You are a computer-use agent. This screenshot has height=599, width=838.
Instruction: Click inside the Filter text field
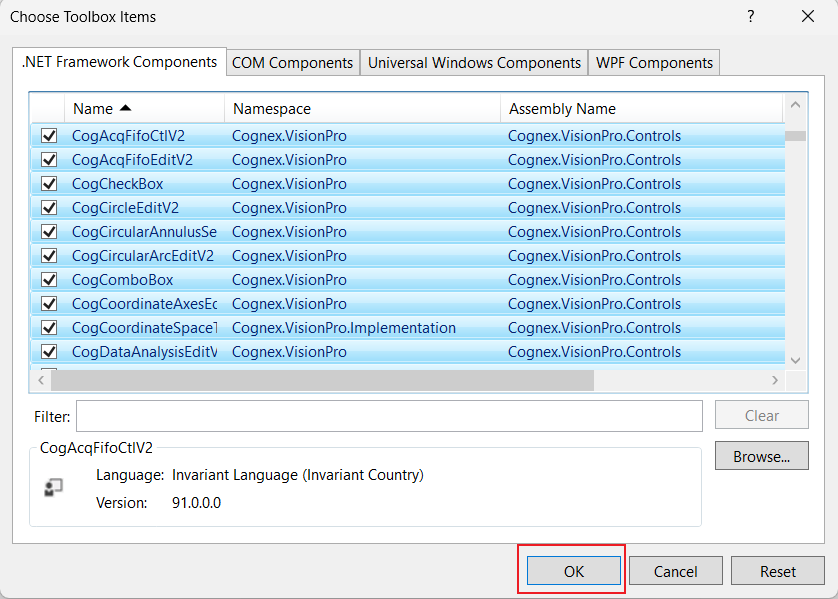pos(388,416)
